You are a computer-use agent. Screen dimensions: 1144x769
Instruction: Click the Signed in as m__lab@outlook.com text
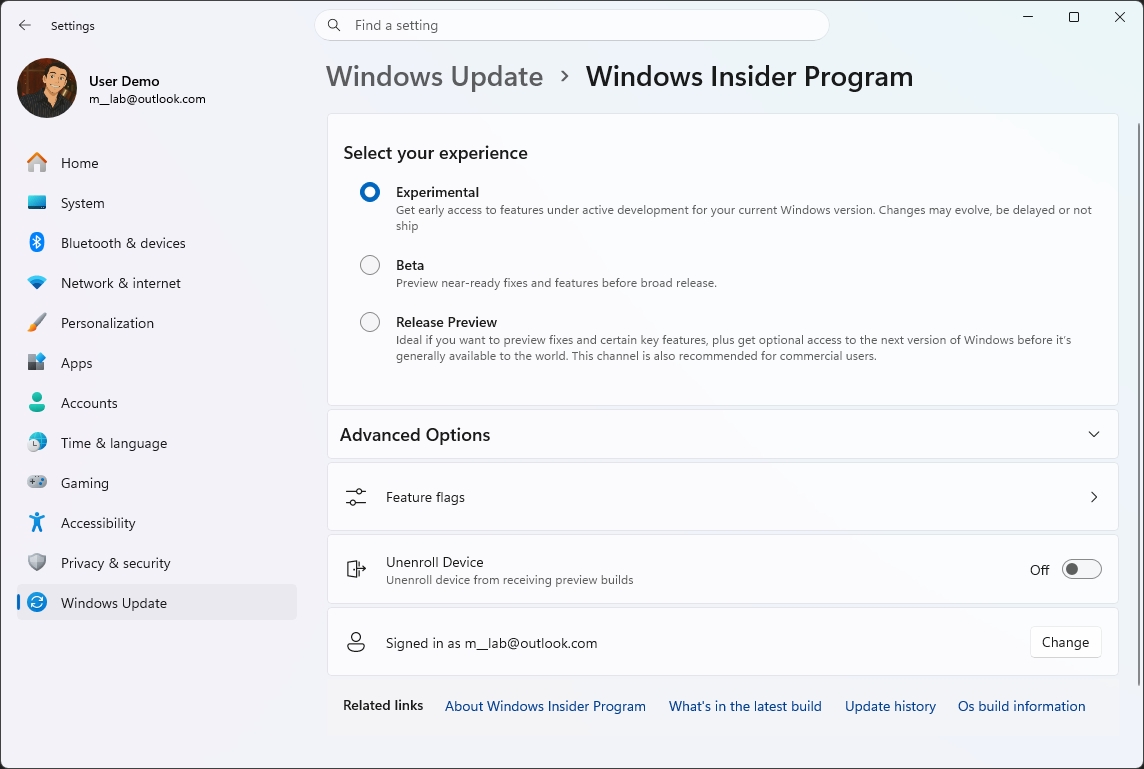tap(491, 643)
